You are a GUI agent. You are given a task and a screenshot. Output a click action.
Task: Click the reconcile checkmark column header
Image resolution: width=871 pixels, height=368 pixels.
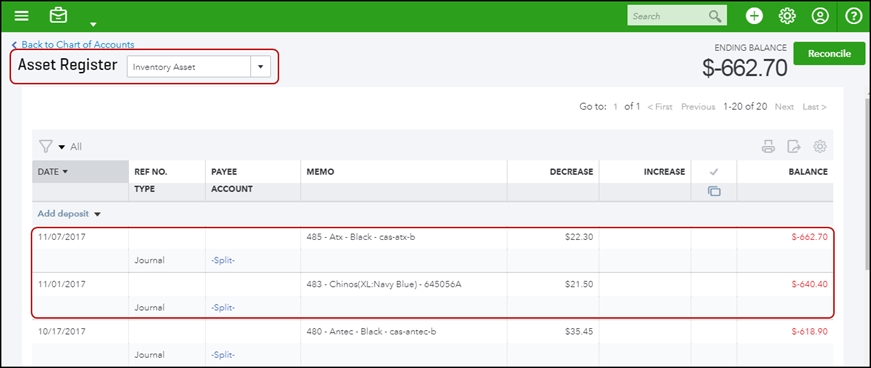714,172
